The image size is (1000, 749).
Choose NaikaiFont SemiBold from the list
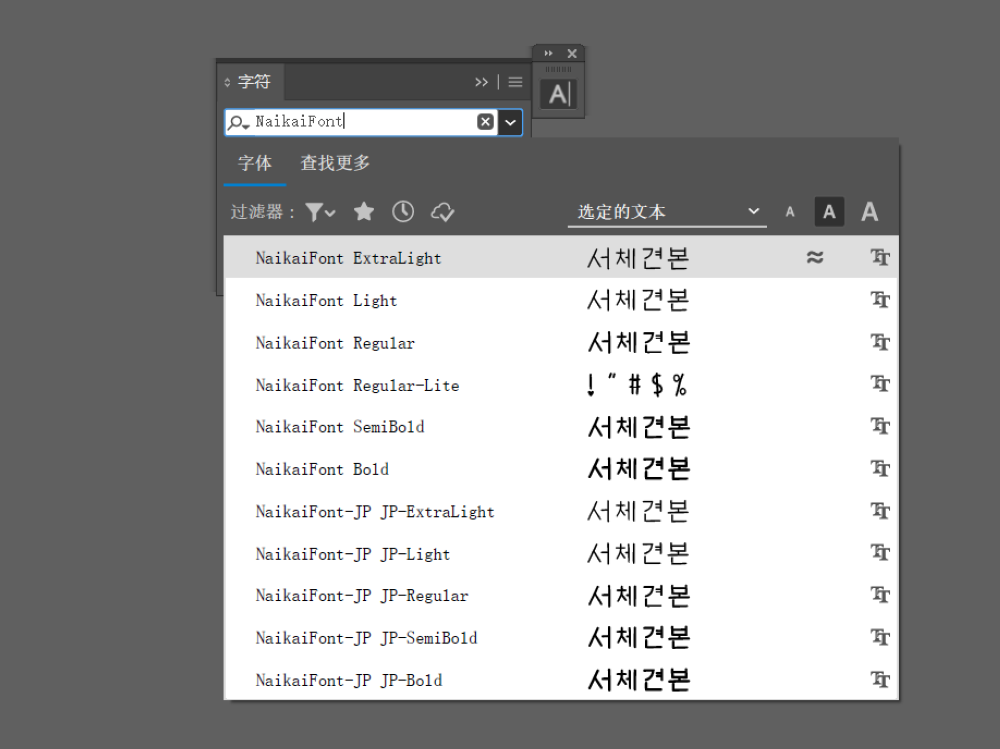click(x=561, y=427)
